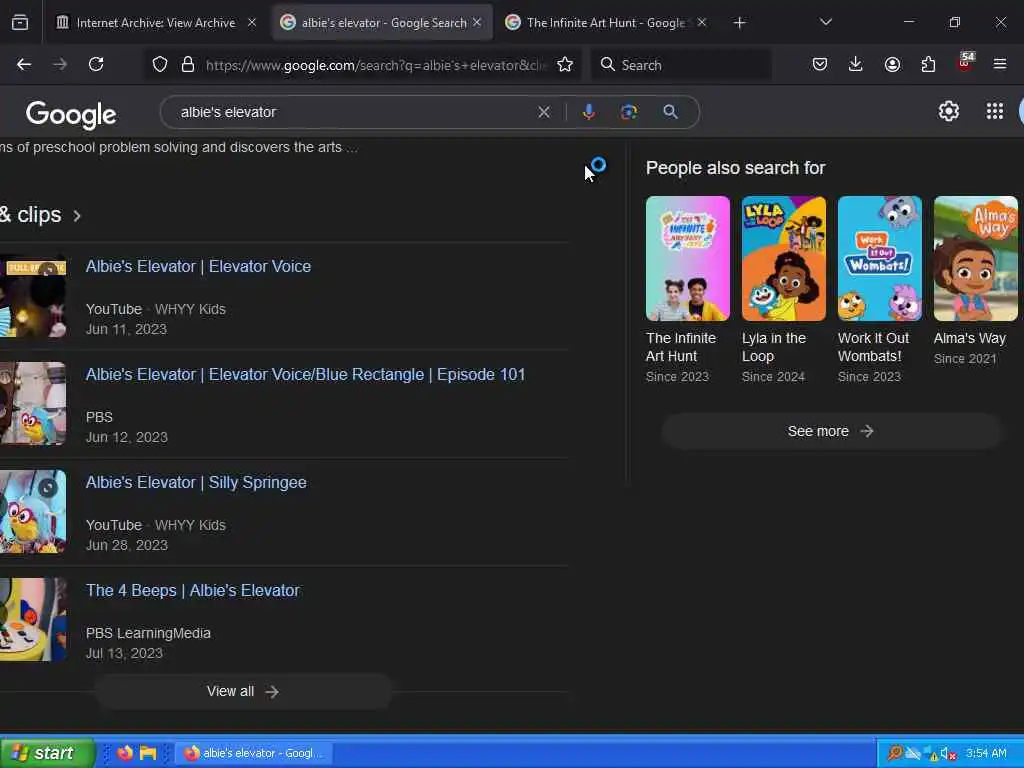Viewport: 1024px width, 768px height.
Task: Launch Firefox from quick launch bar
Action: [125, 753]
